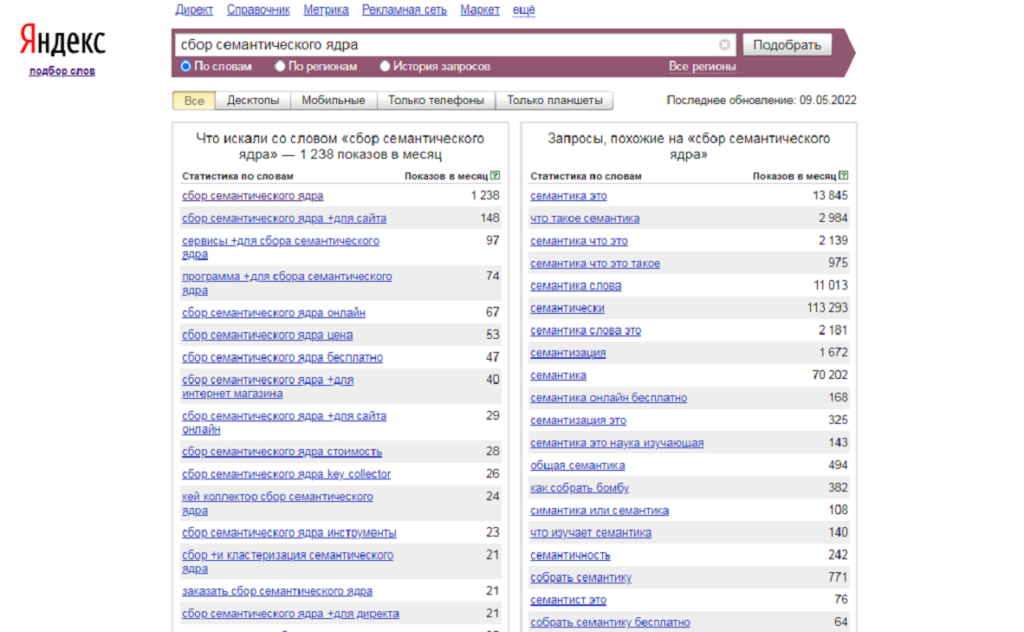Image resolution: width=1024 pixels, height=632 pixels.
Task: Open the Директ link in the top navigation
Action: click(x=193, y=10)
